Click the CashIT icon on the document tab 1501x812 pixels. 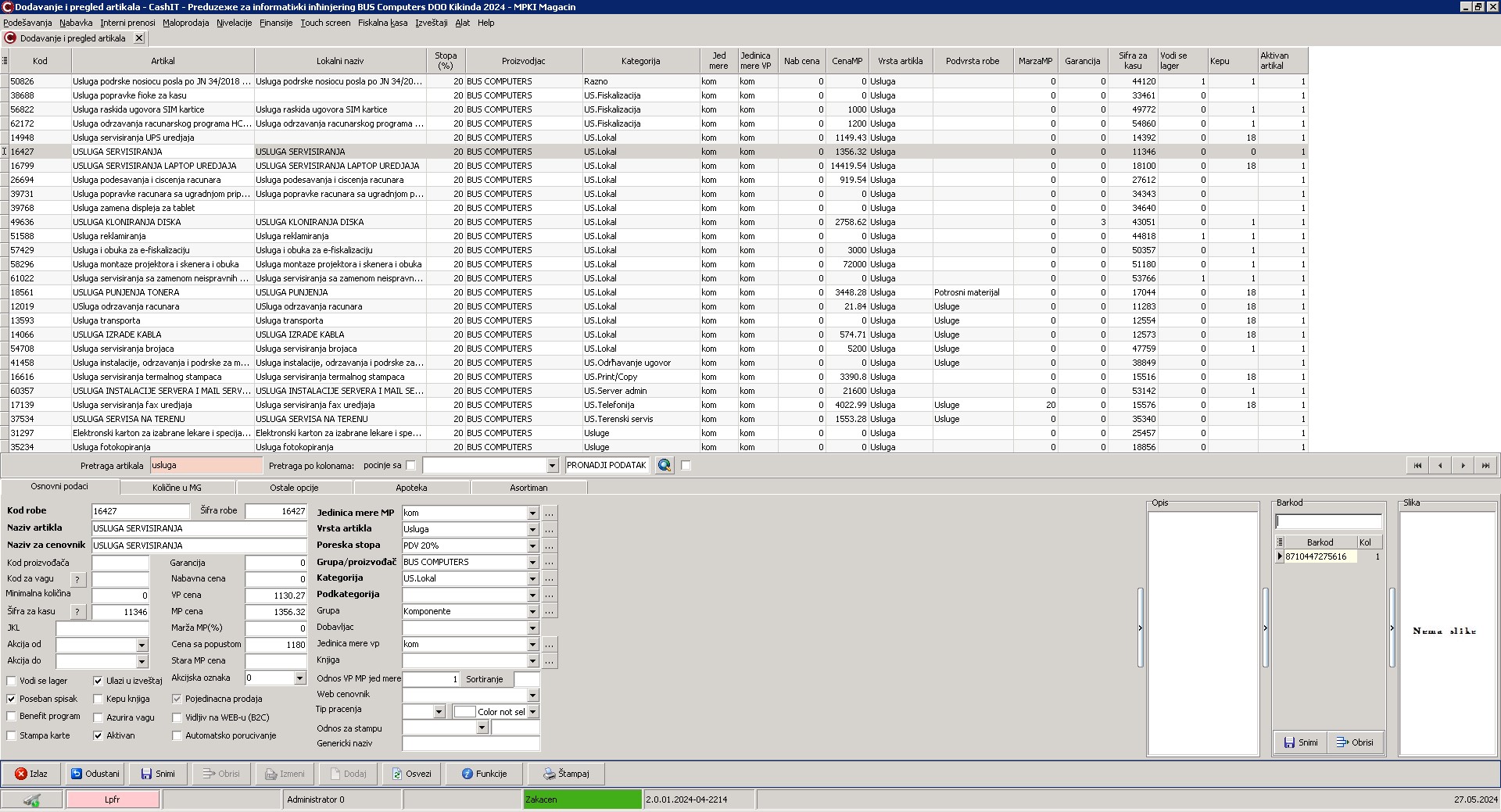click(x=10, y=38)
